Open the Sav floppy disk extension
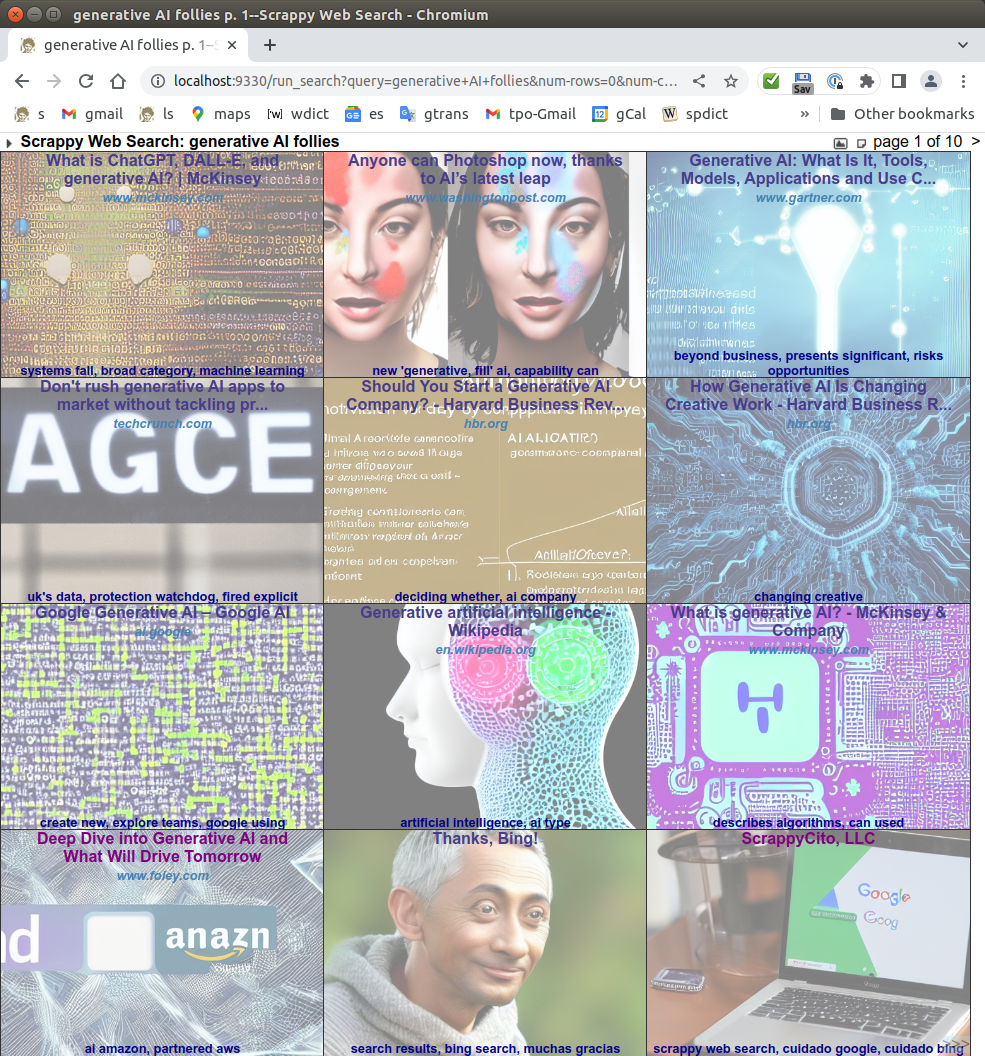 pos(803,82)
